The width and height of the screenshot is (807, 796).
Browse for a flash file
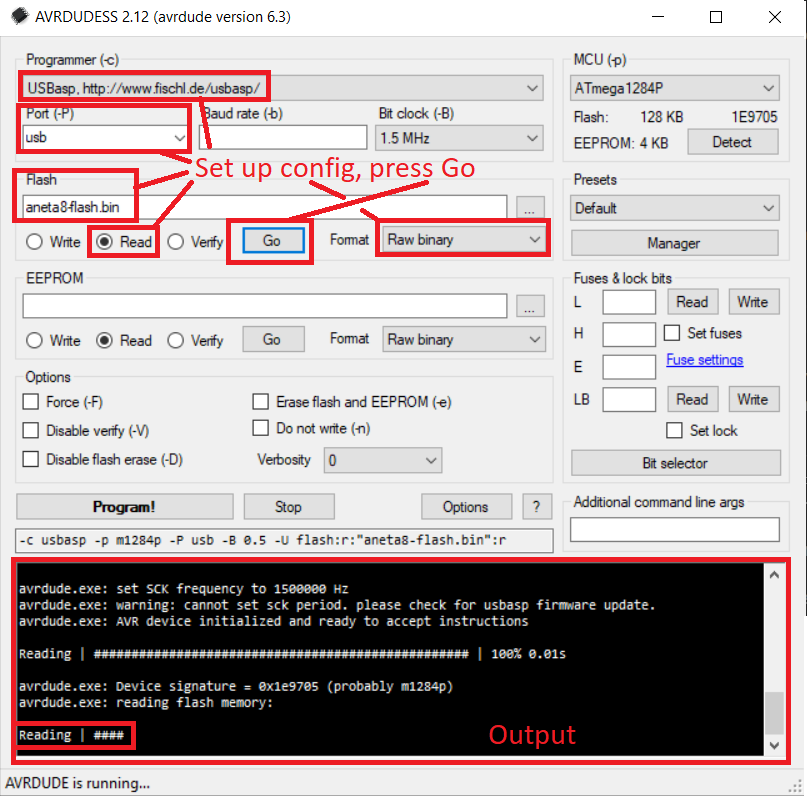(x=530, y=207)
